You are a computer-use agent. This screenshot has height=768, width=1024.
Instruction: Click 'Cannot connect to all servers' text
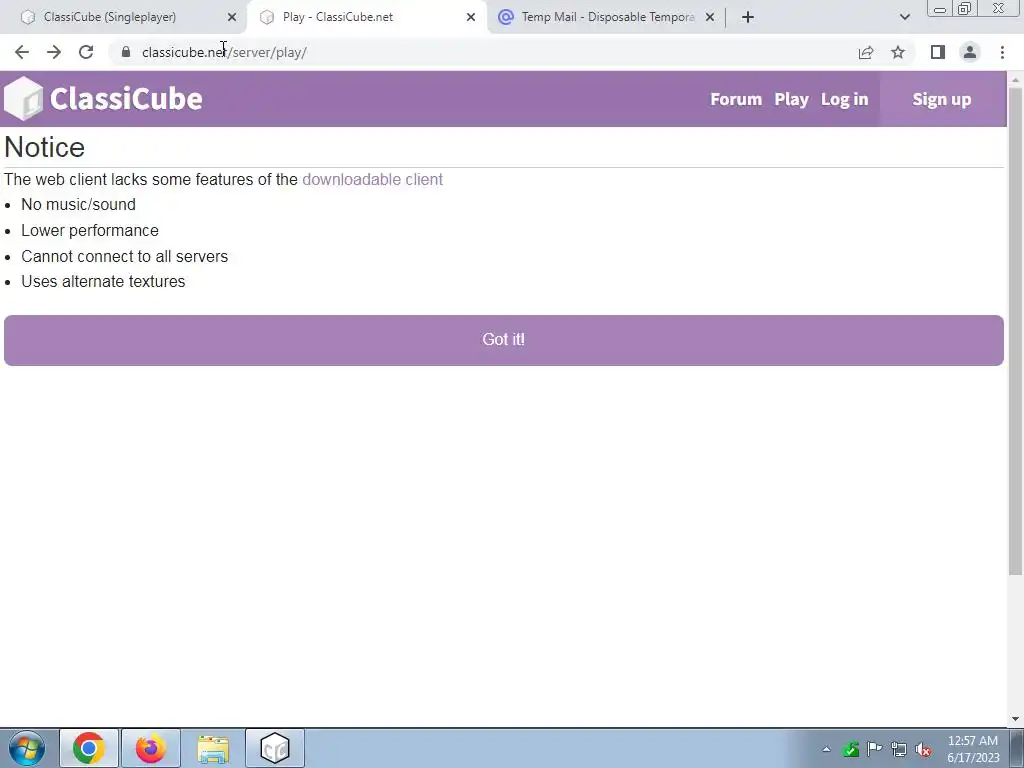pyautogui.click(x=125, y=257)
